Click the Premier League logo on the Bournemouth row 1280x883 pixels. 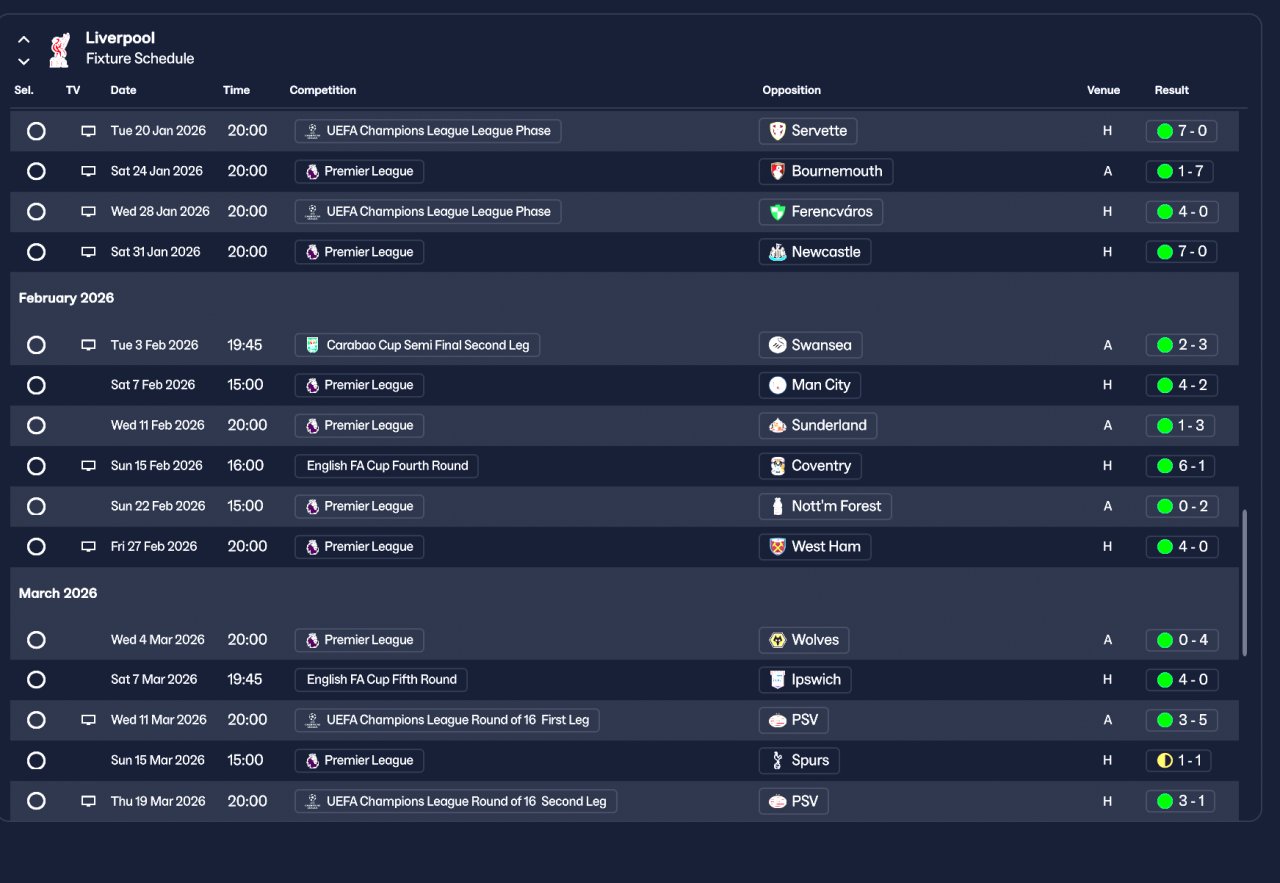(x=313, y=171)
